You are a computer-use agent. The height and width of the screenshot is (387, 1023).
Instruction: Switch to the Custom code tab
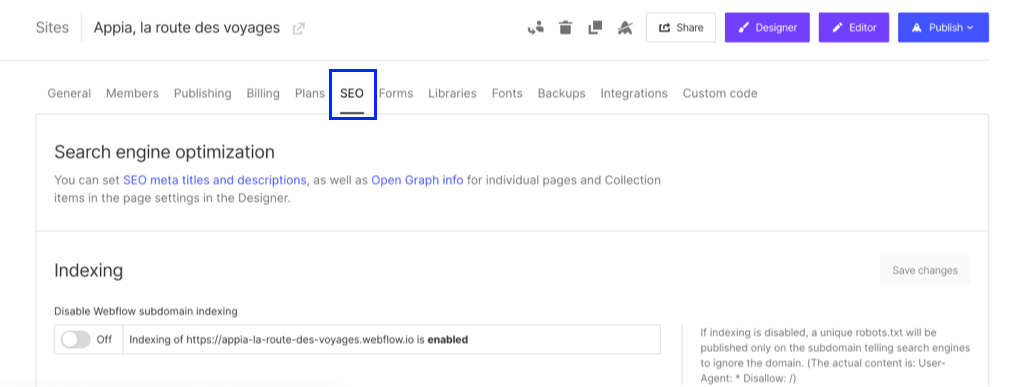[x=720, y=93]
